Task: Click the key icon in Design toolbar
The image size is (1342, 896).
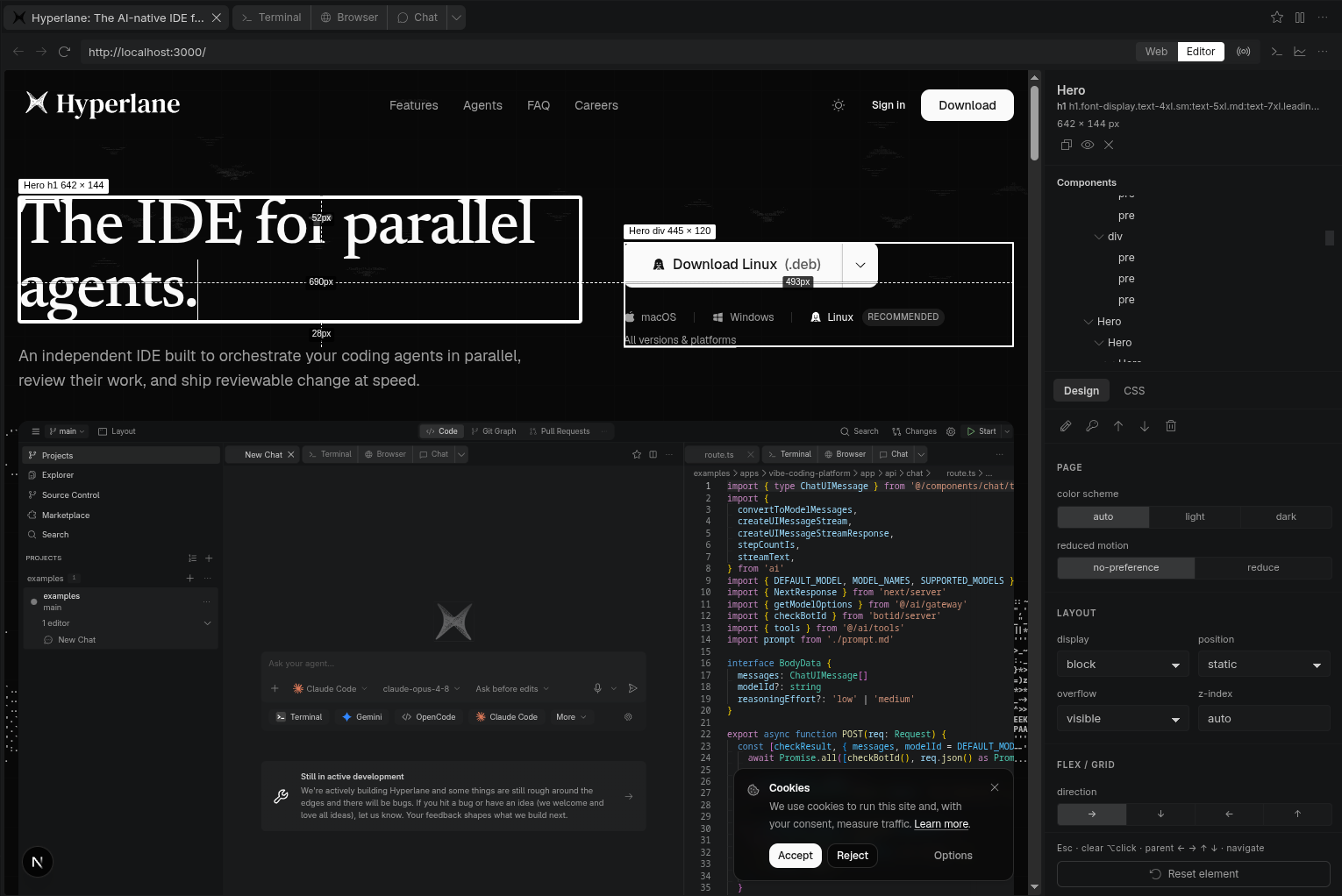Action: [x=1092, y=426]
